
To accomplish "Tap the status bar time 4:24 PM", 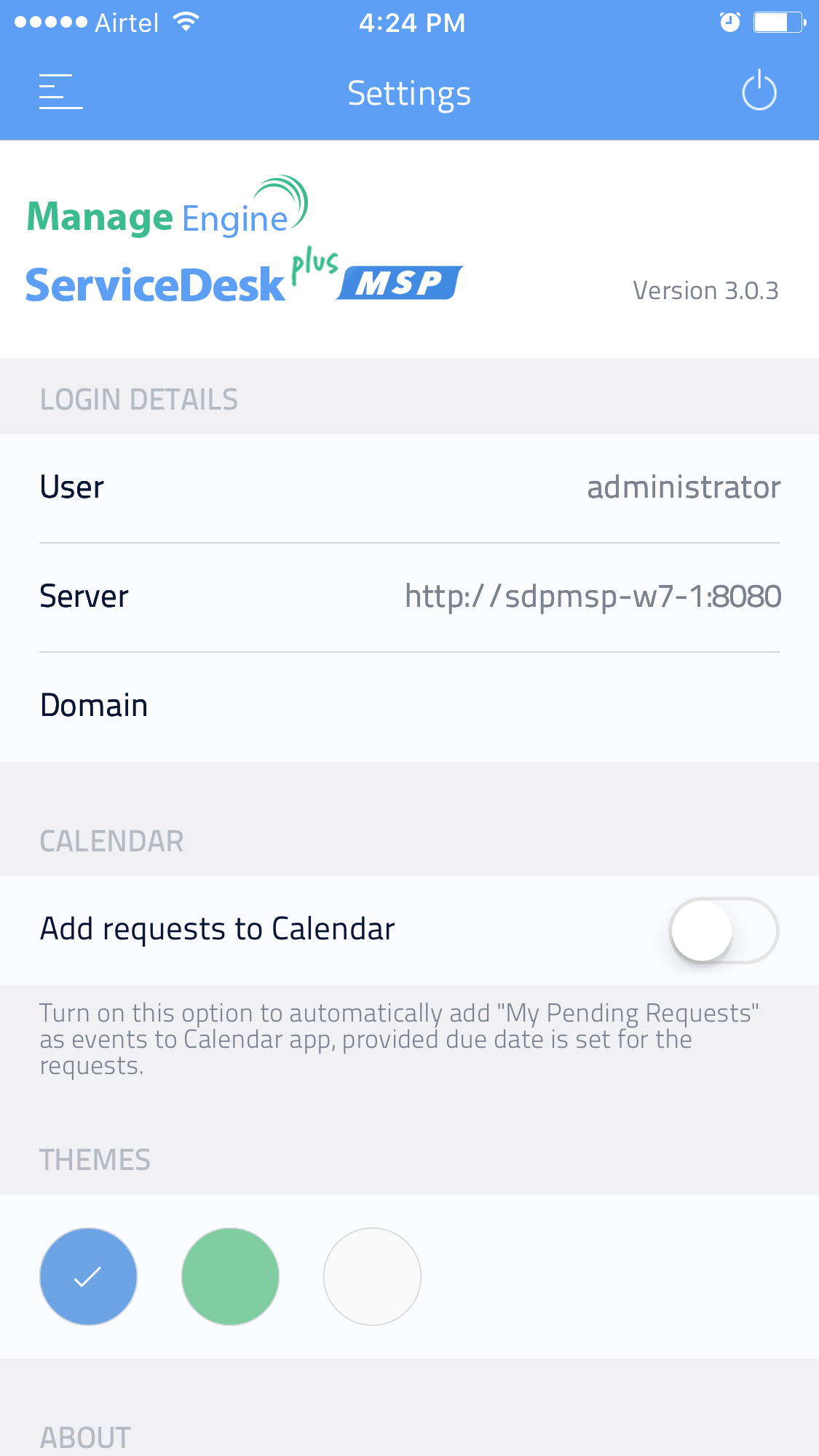I will [411, 23].
